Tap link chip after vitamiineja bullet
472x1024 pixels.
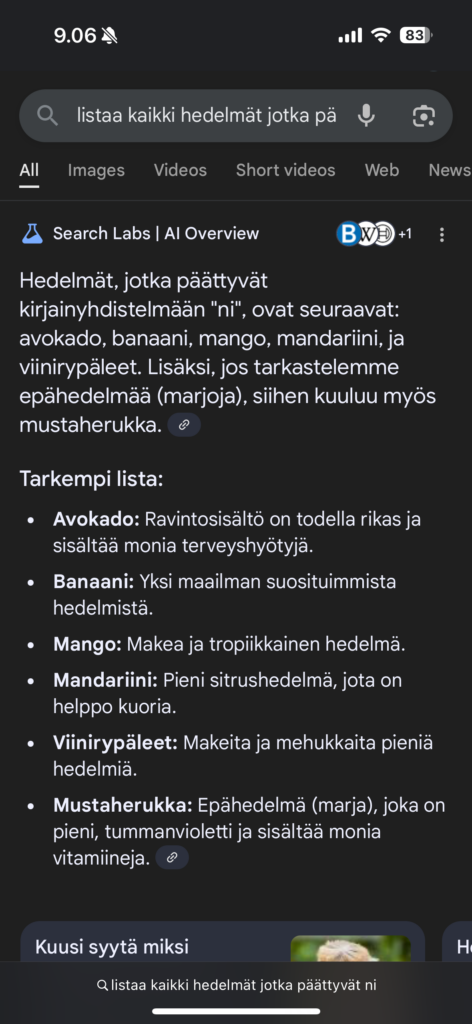tap(172, 857)
